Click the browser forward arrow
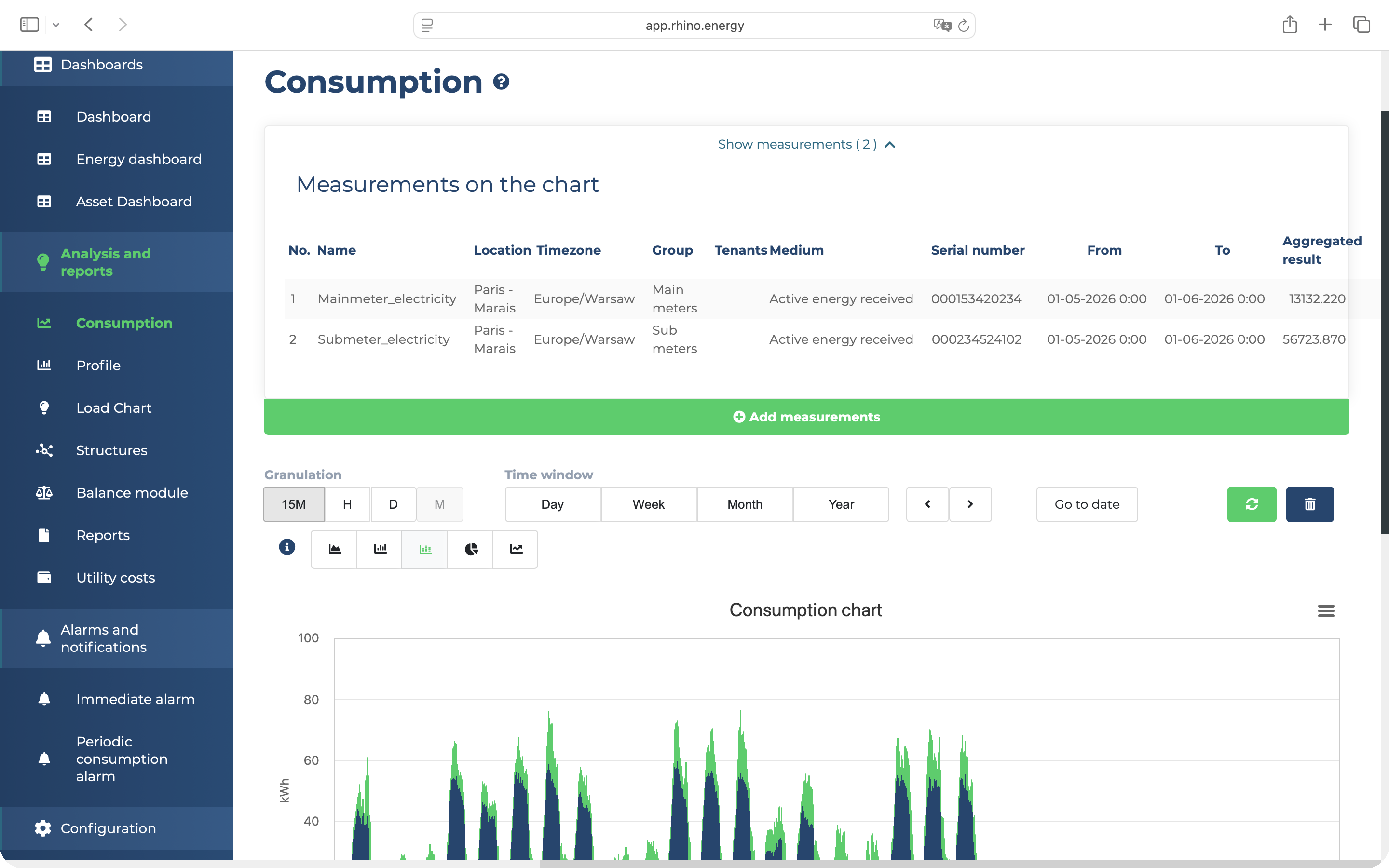The height and width of the screenshot is (868, 1389). pyautogui.click(x=122, y=25)
